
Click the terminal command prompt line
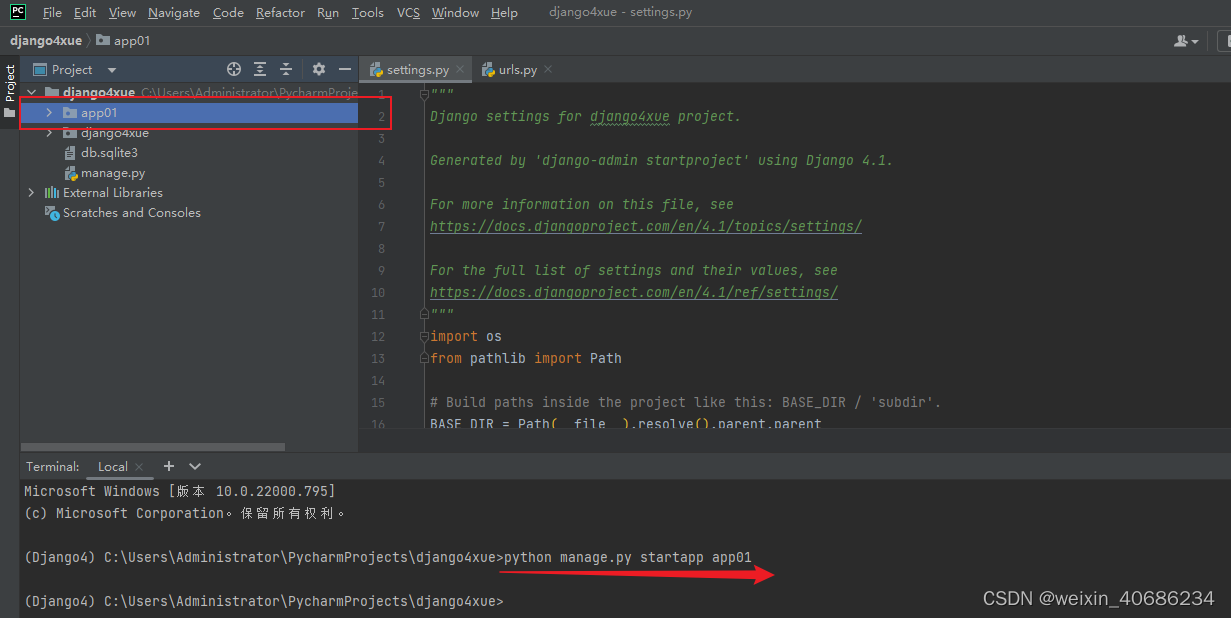point(264,601)
